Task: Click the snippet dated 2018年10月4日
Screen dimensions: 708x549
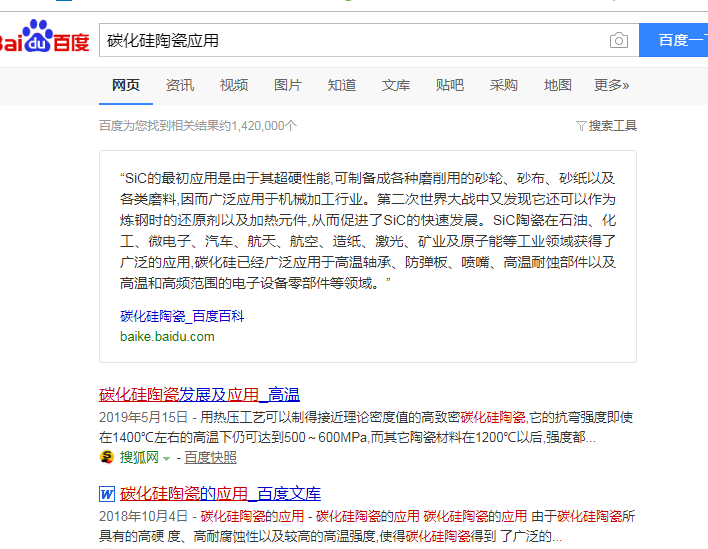Action: (x=367, y=526)
